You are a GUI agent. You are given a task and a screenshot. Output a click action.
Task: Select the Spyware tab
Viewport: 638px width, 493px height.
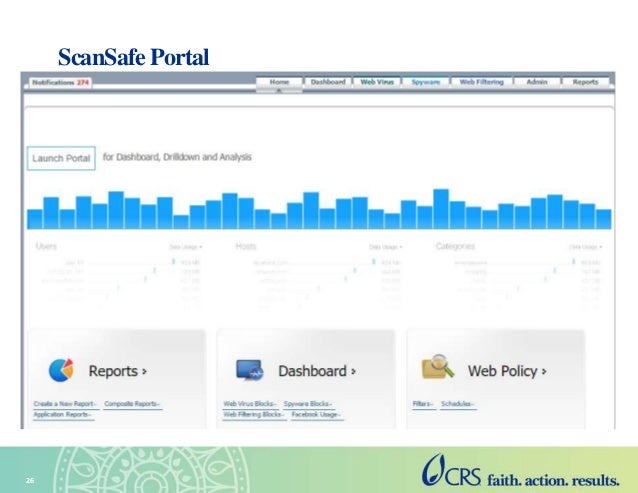426,82
